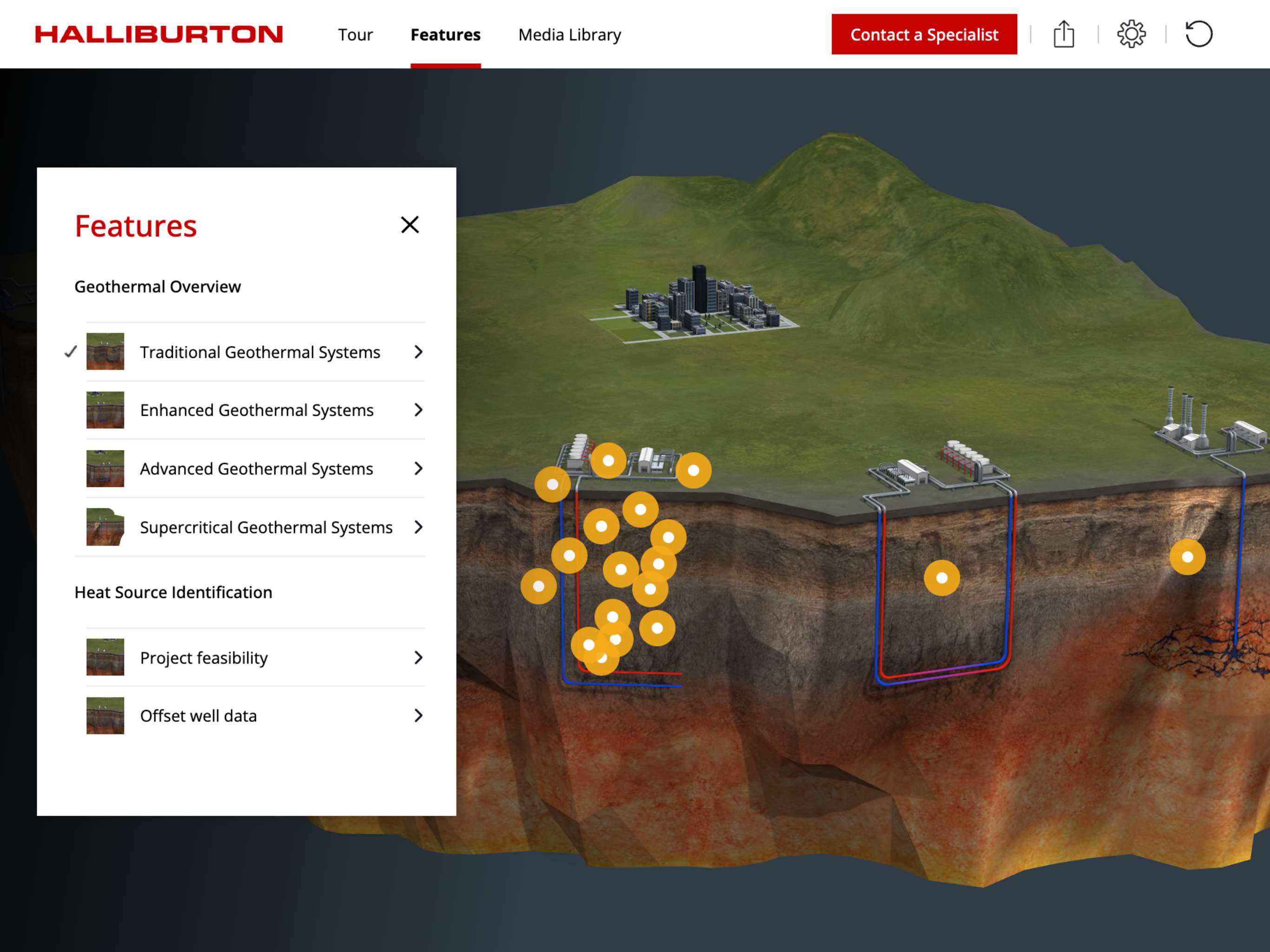This screenshot has width=1270, height=952.
Task: Click the Halliburton logo
Action: click(159, 34)
